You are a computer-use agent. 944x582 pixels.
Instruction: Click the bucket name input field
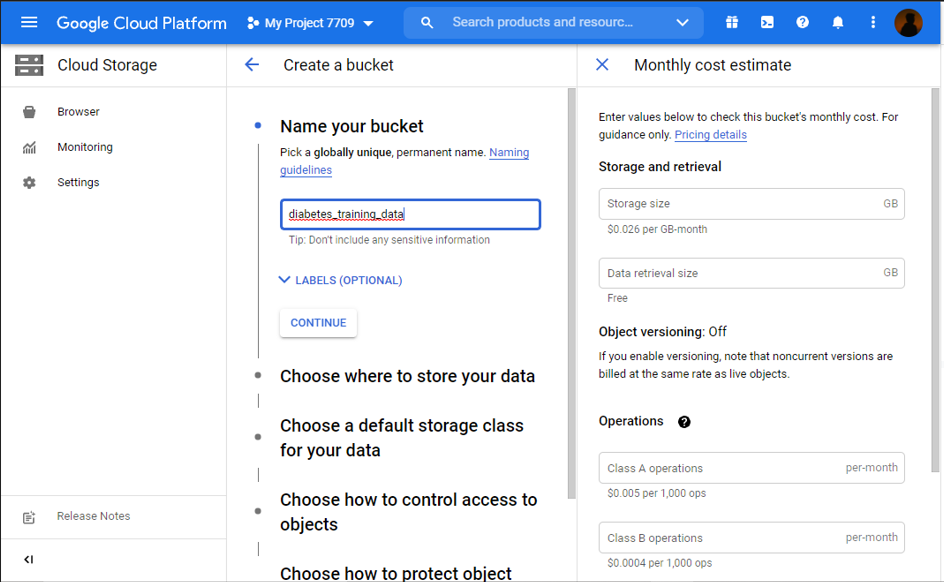point(410,214)
